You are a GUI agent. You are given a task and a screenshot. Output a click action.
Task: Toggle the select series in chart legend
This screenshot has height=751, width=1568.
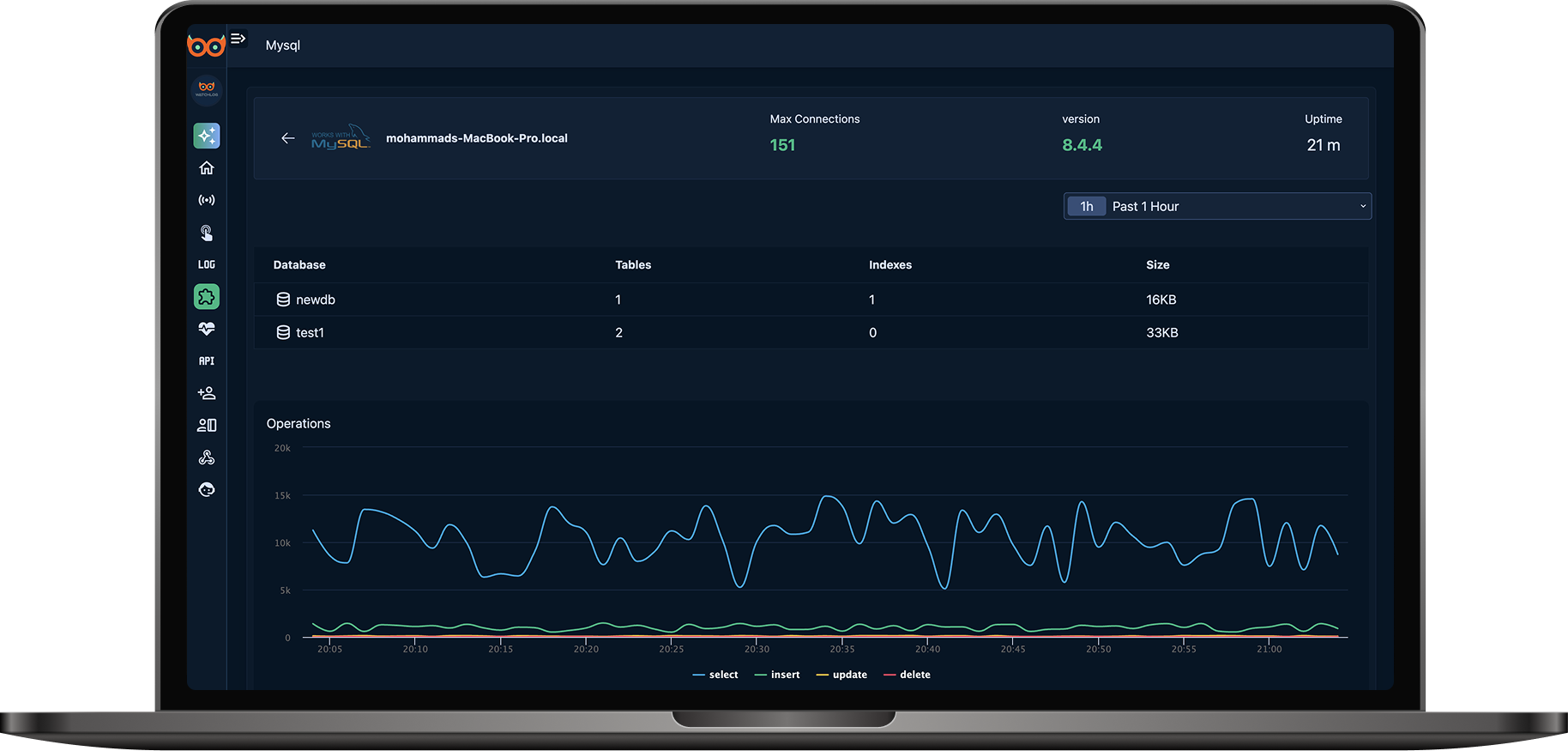click(715, 675)
